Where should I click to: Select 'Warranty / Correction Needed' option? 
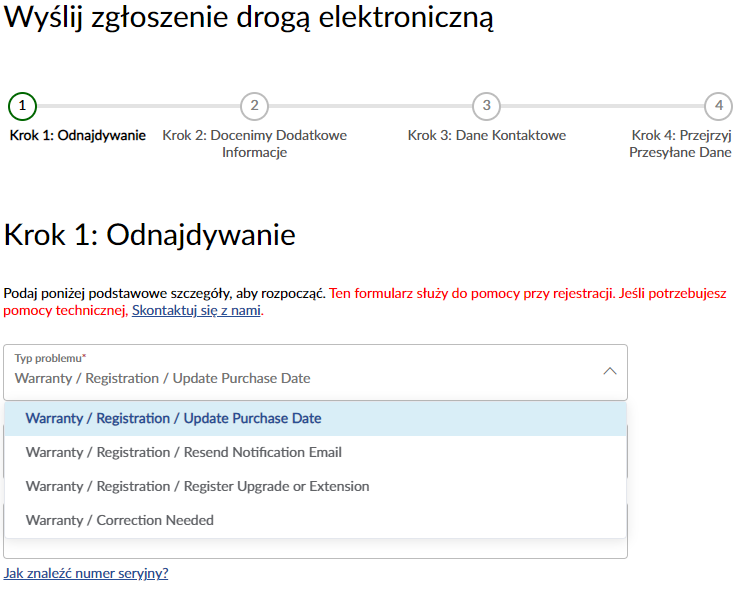coord(120,521)
